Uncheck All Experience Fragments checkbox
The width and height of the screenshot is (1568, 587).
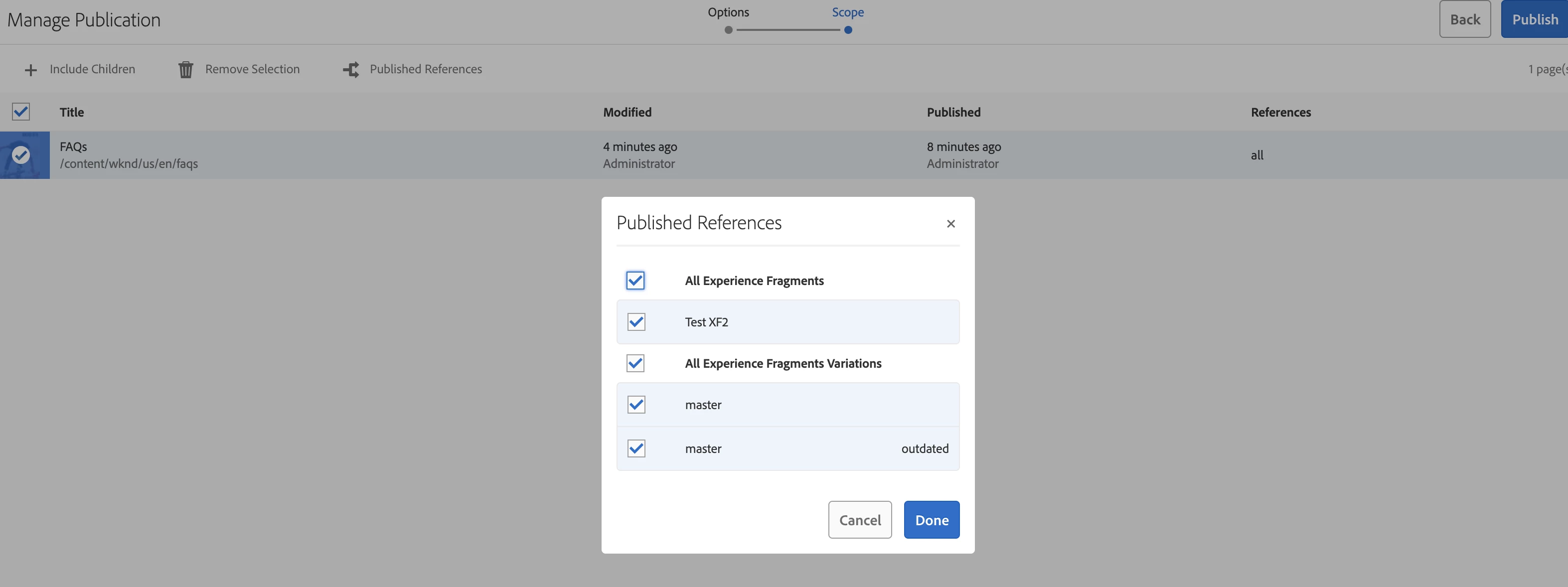[635, 281]
